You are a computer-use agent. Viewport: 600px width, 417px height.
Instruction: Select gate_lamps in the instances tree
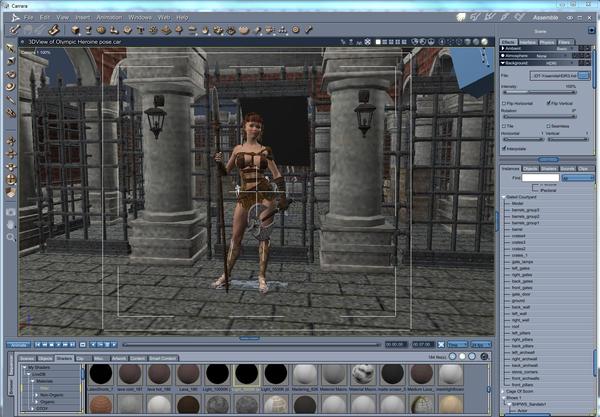coord(522,262)
